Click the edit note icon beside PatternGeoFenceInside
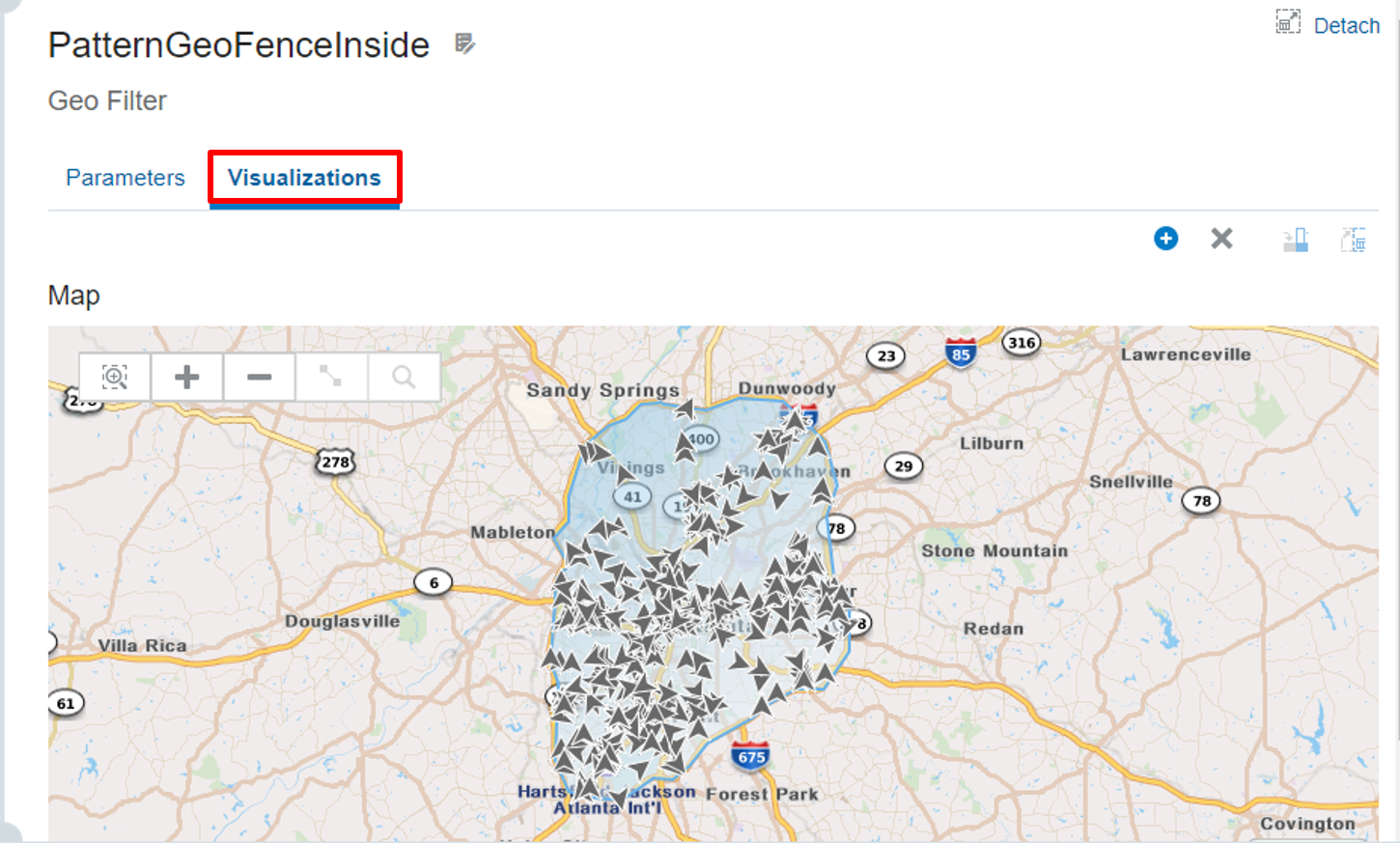 click(x=465, y=43)
